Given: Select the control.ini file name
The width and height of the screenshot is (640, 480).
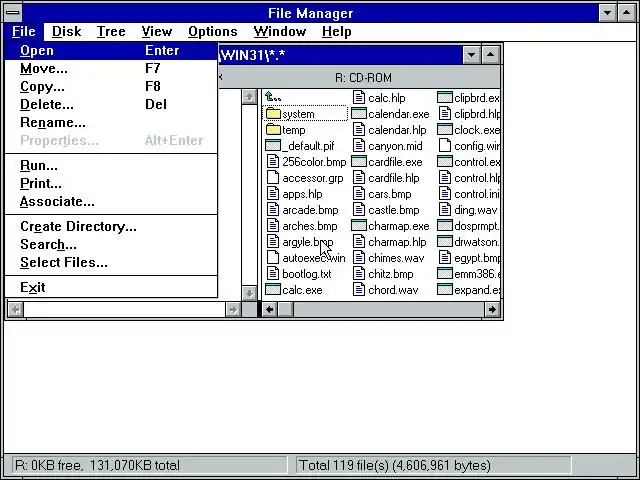Looking at the screenshot, I should pos(477,194).
